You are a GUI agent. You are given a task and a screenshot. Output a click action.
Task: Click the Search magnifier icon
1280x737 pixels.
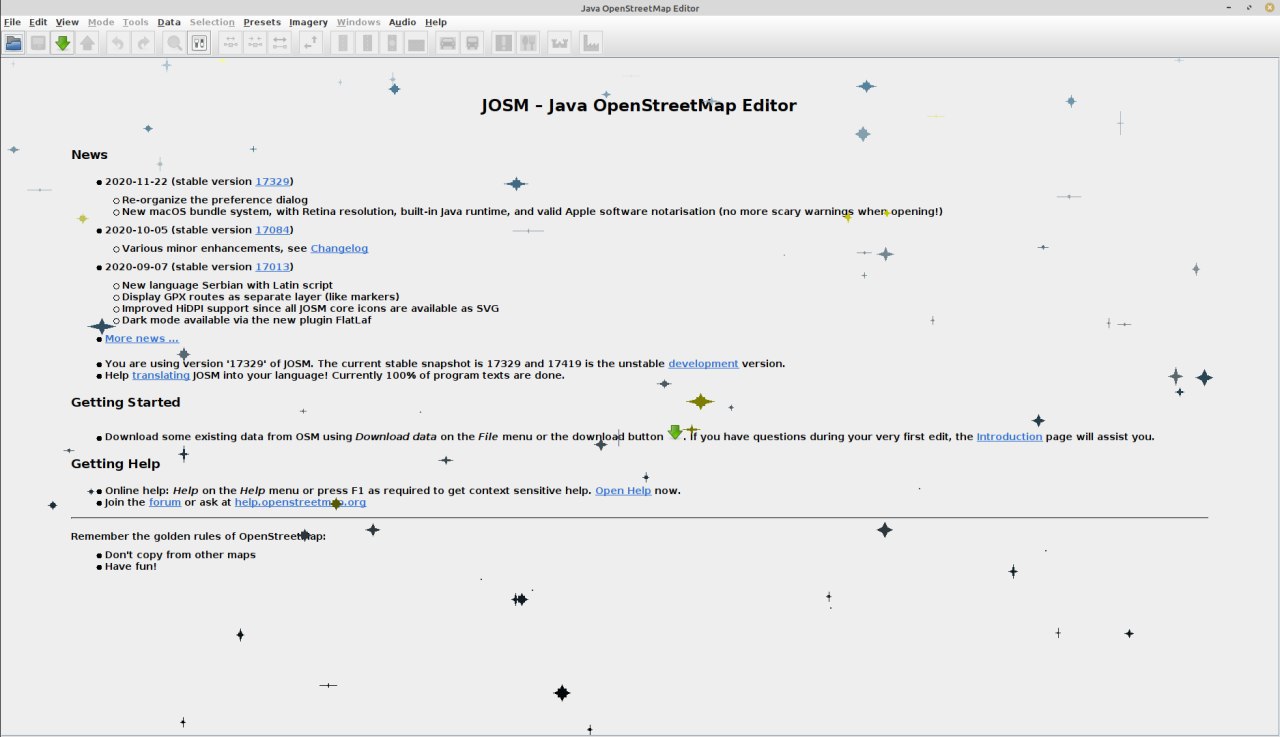(174, 43)
